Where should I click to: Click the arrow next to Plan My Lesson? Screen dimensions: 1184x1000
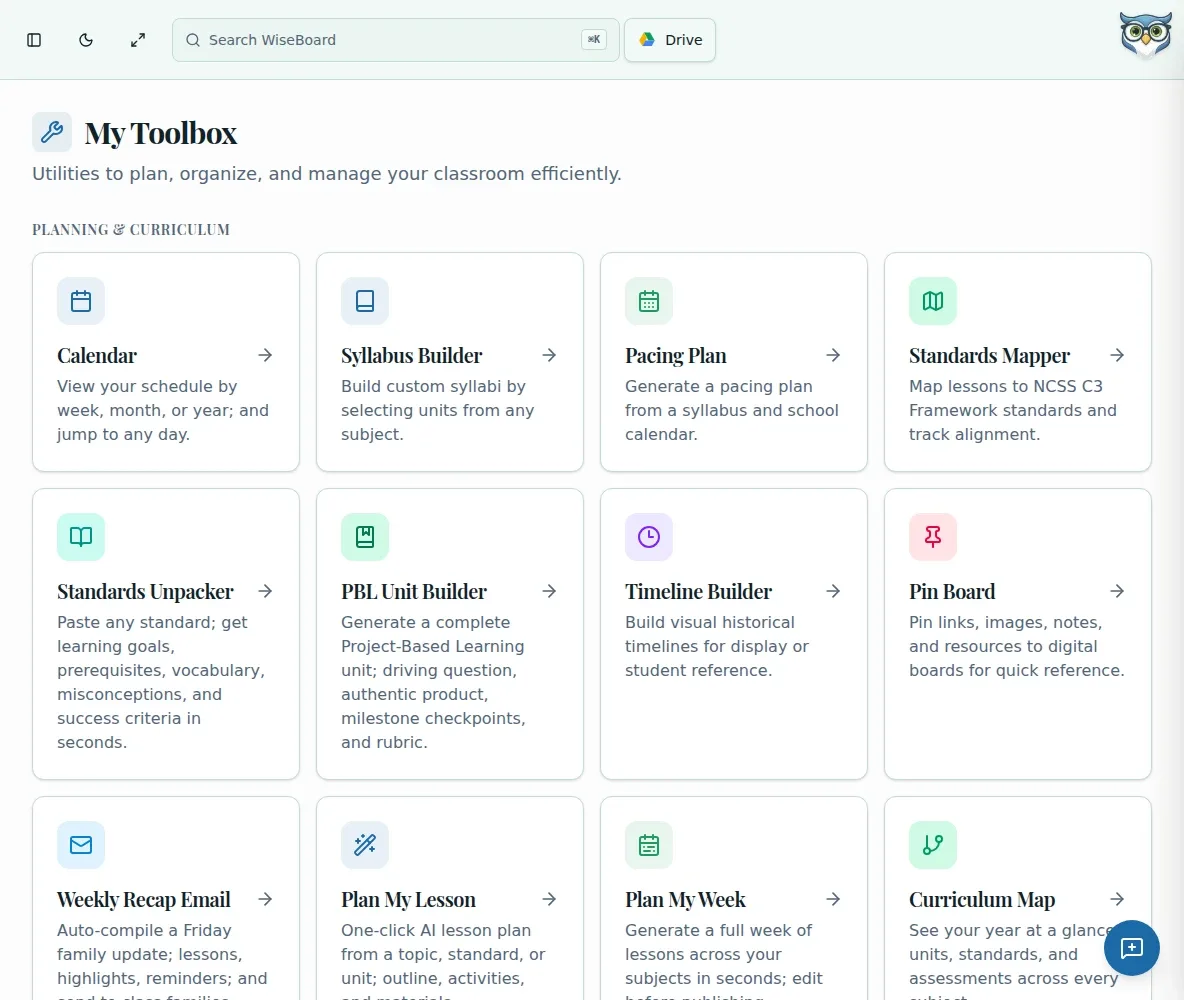[549, 899]
